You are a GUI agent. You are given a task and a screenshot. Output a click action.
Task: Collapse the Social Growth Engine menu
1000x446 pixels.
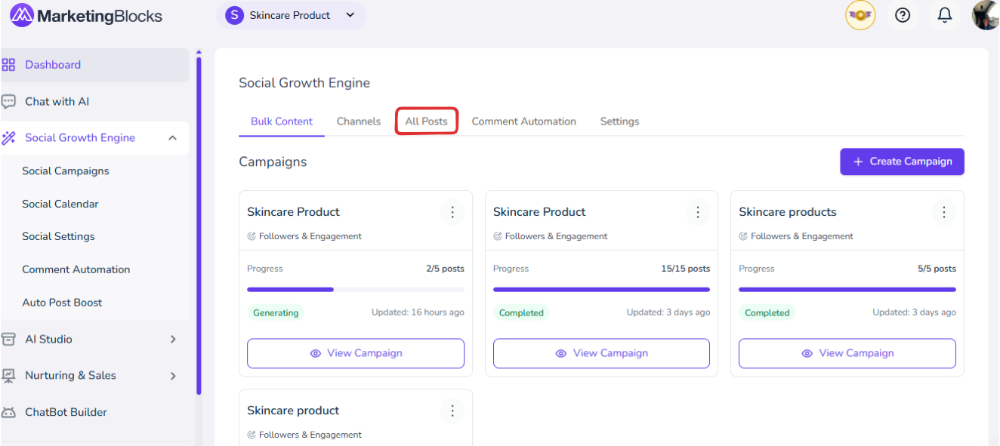[172, 138]
